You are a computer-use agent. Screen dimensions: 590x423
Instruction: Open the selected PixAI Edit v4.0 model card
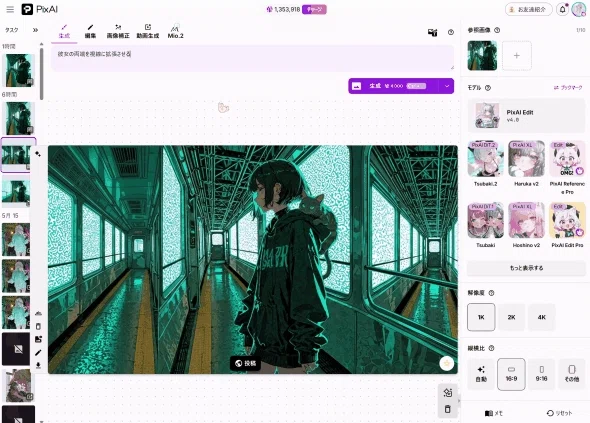(x=526, y=116)
